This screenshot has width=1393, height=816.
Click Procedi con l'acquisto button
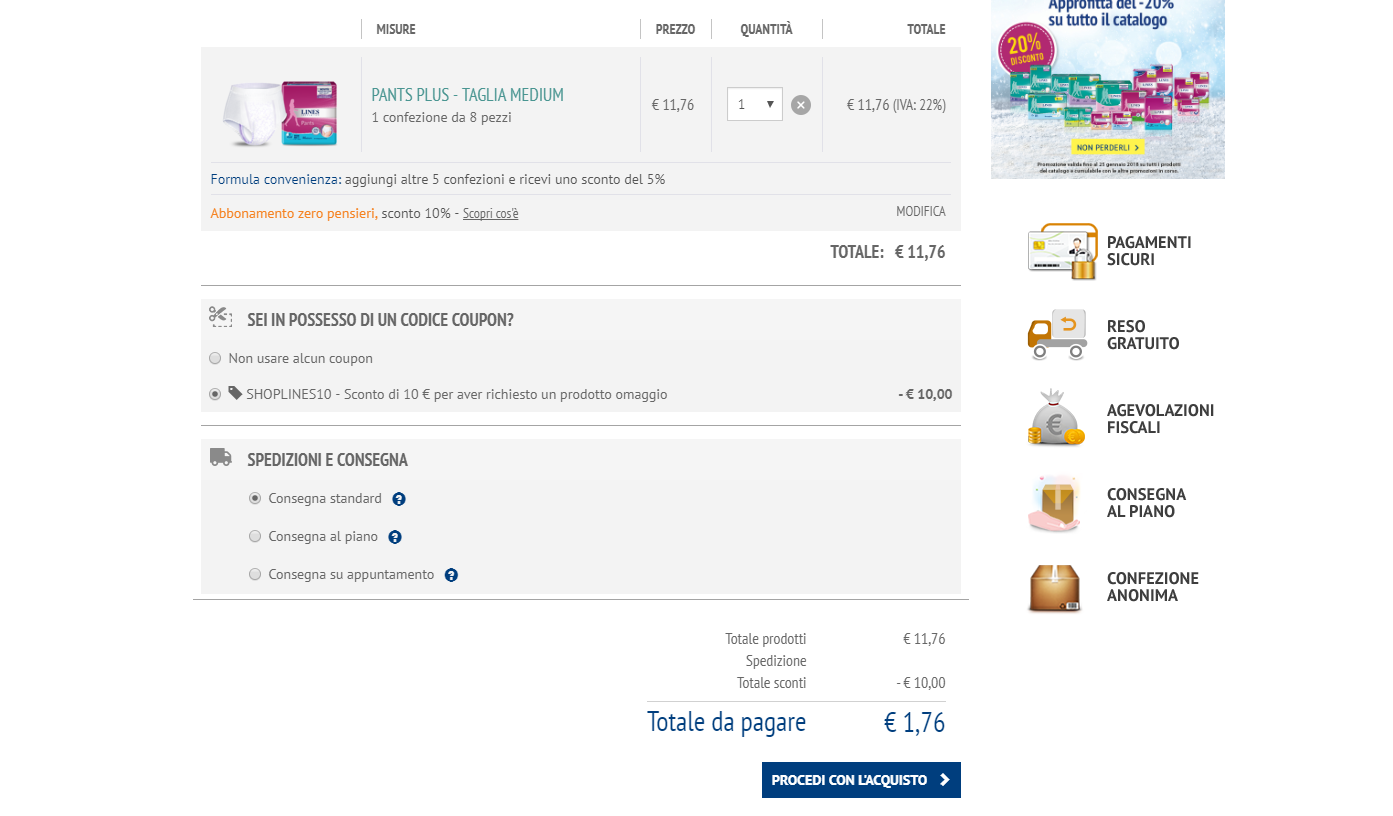[x=861, y=780]
